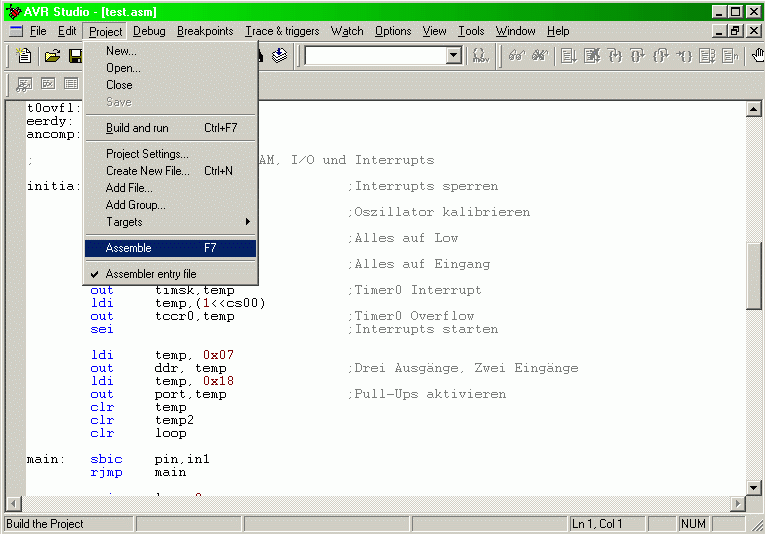The height and width of the screenshot is (534, 765).
Task: Click the run-to-cursor braces icon
Action: (x=684, y=56)
